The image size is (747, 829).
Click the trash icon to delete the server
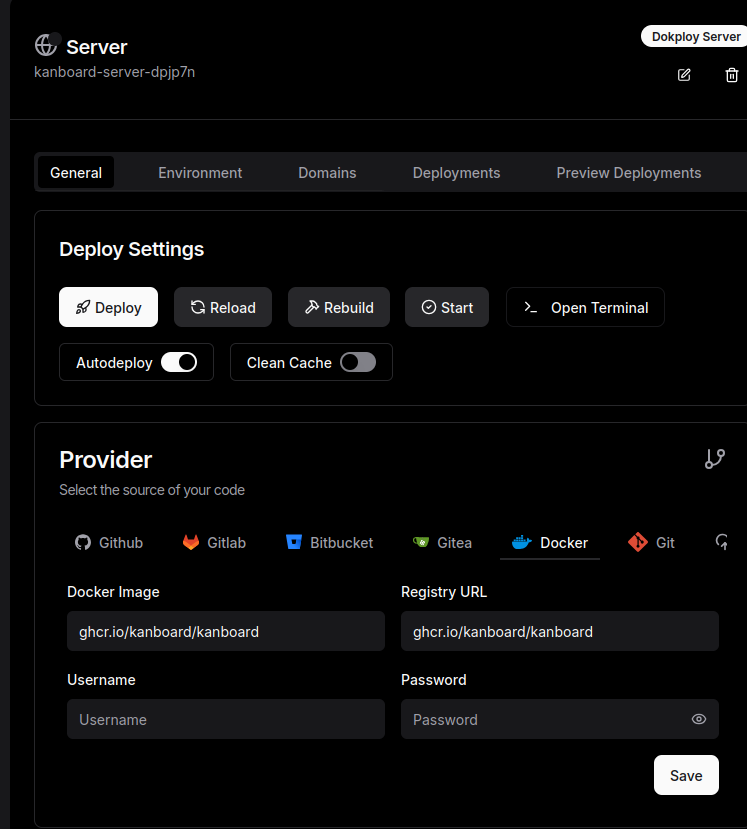[732, 74]
